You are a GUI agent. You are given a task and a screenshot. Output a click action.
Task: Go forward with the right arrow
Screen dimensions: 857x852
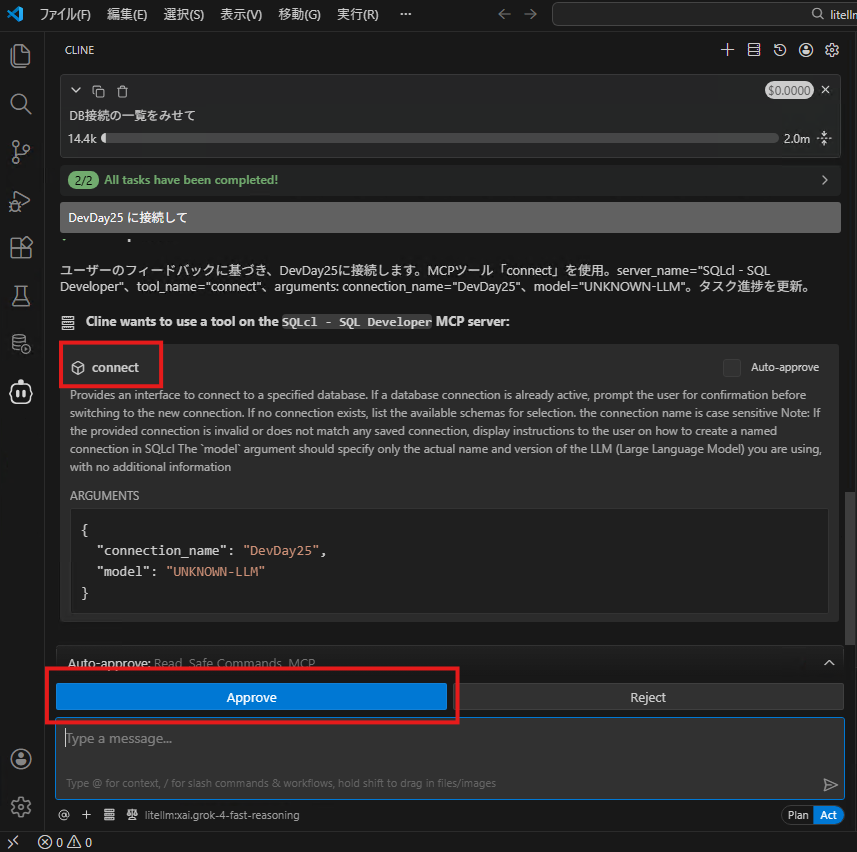(530, 14)
